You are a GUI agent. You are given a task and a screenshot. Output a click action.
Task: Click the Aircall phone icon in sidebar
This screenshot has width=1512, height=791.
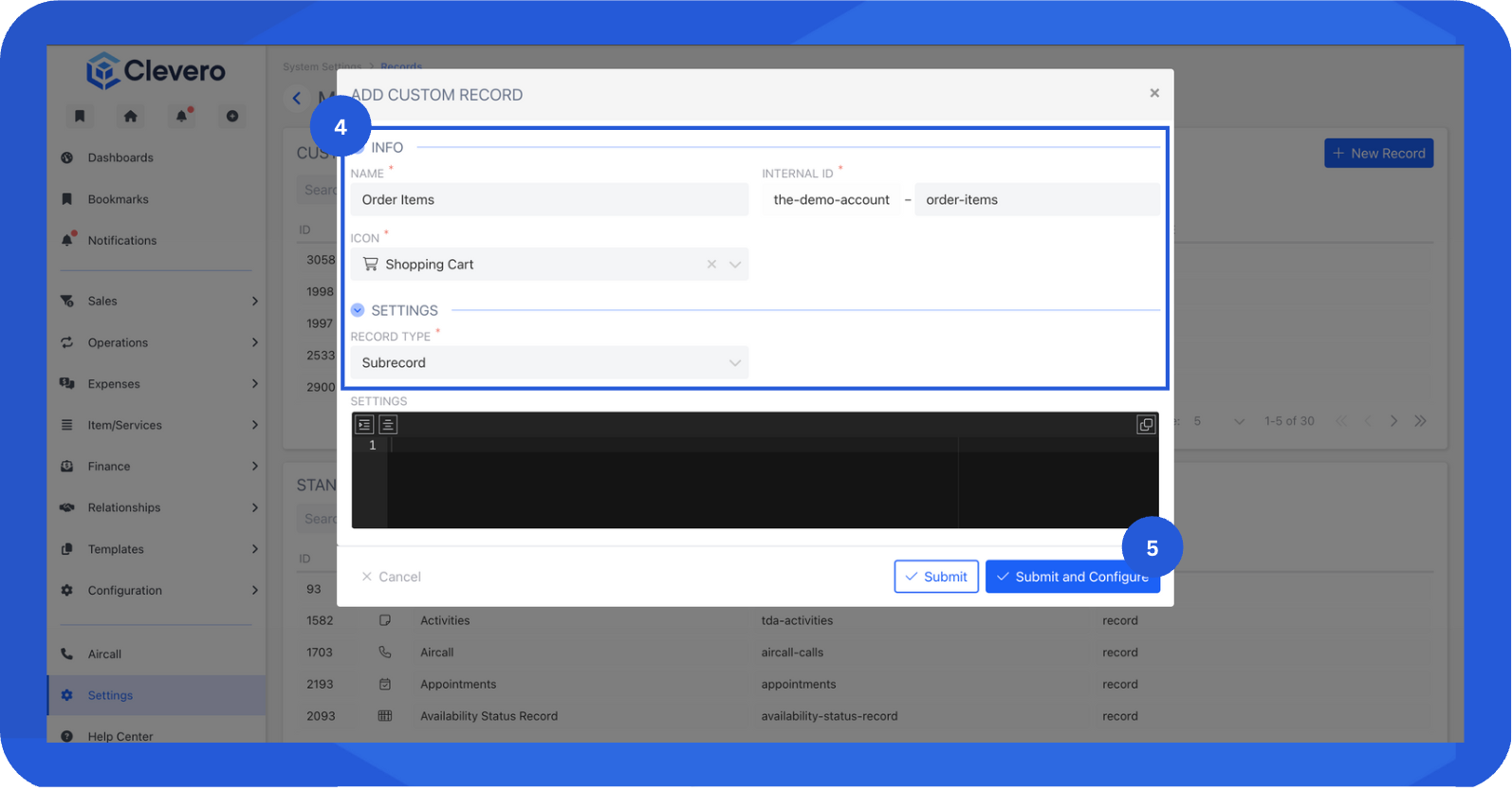tap(67, 653)
